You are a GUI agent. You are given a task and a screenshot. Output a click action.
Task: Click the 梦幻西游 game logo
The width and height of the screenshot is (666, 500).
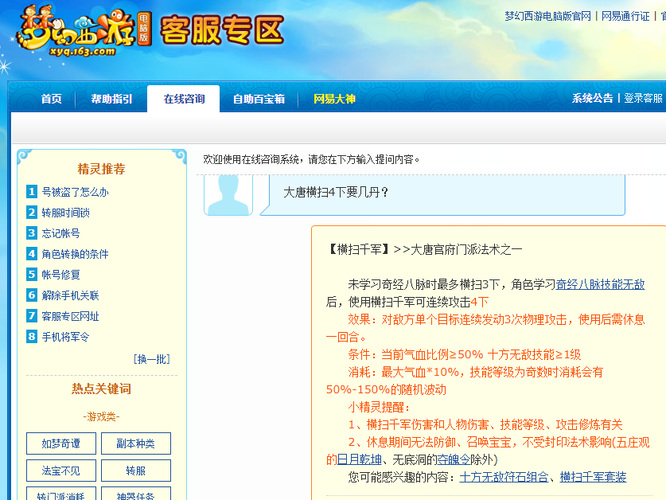pos(75,33)
